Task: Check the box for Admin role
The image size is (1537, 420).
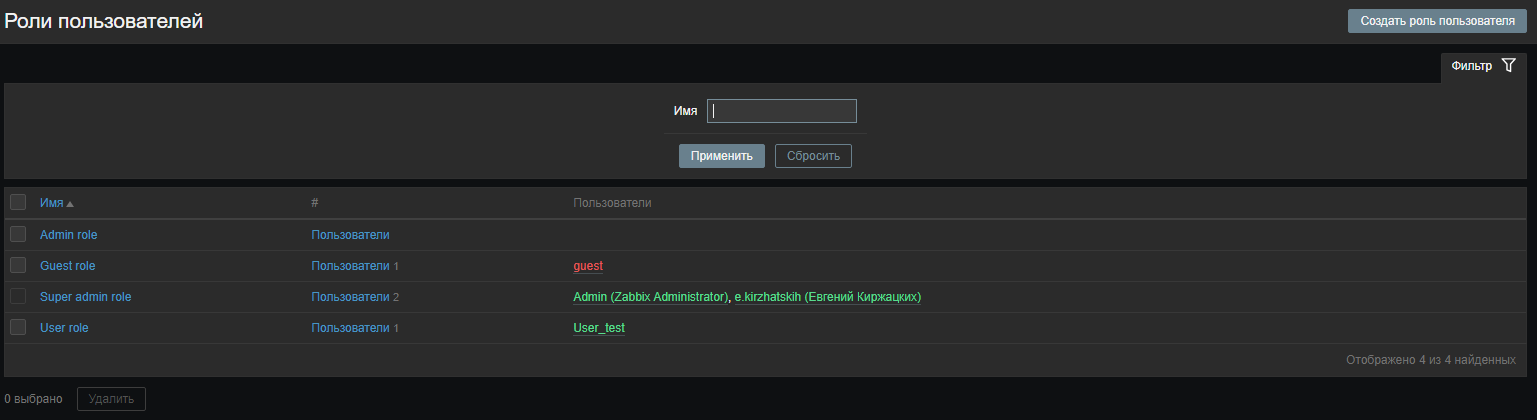Action: pyautogui.click(x=18, y=234)
